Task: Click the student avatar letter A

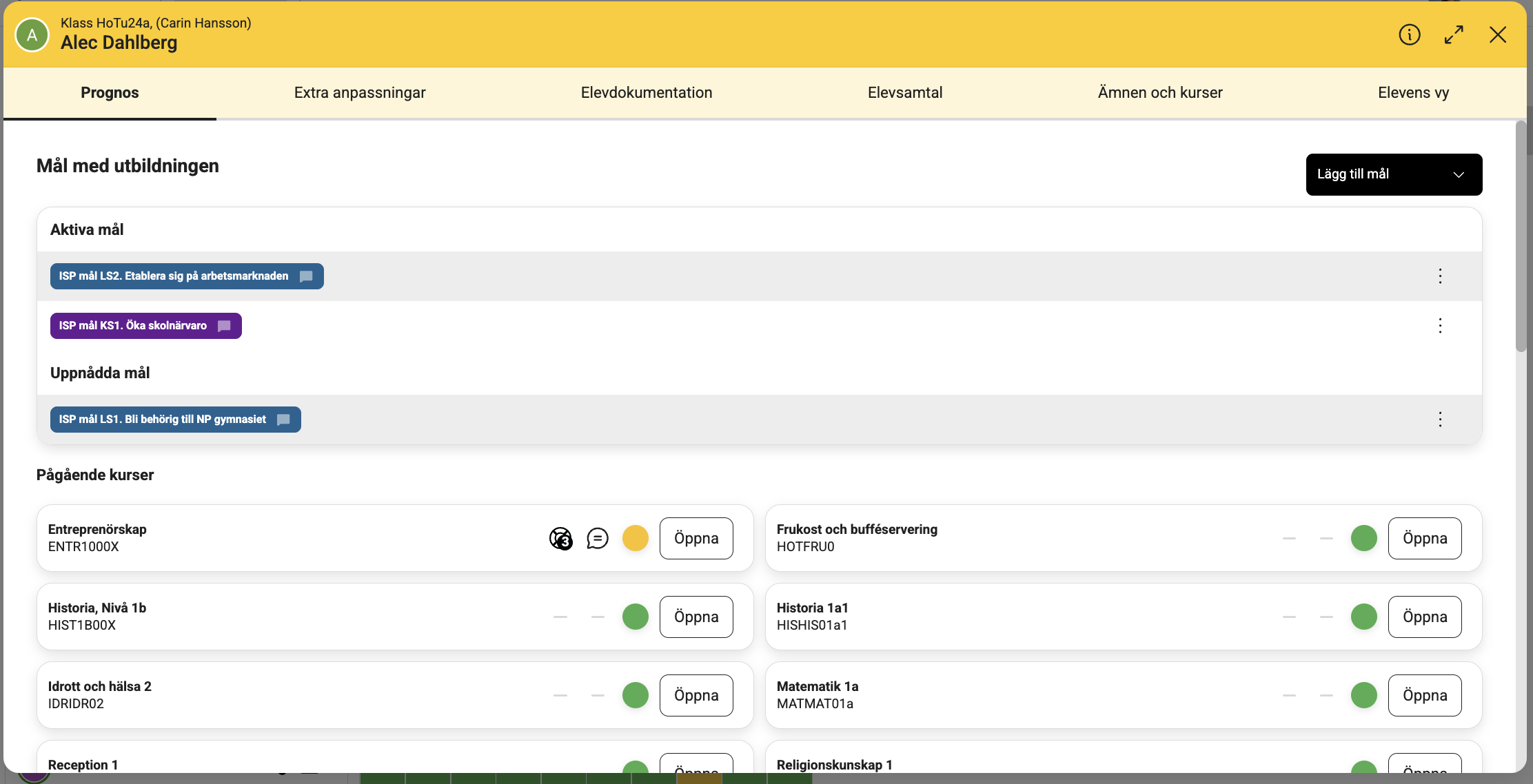Action: [32, 34]
